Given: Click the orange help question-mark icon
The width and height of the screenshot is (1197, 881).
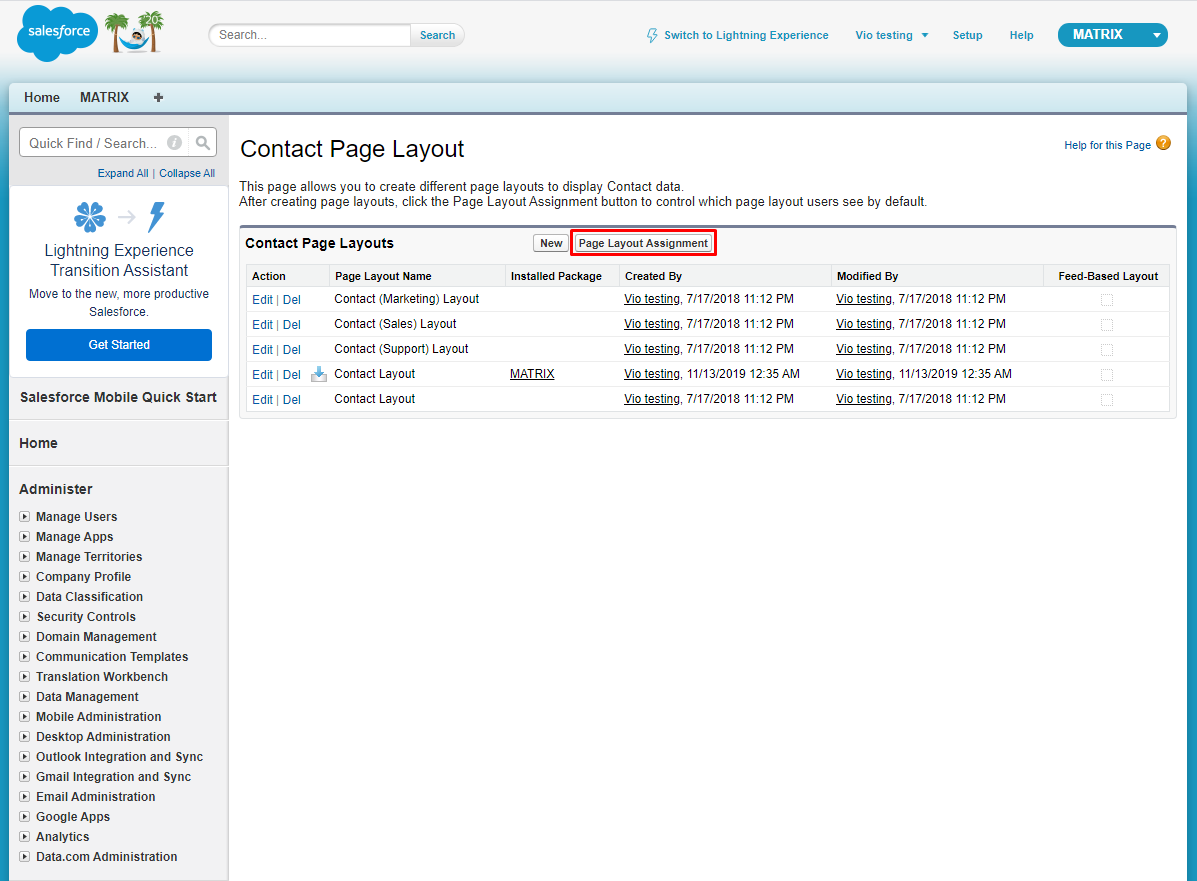Looking at the screenshot, I should [x=1163, y=143].
